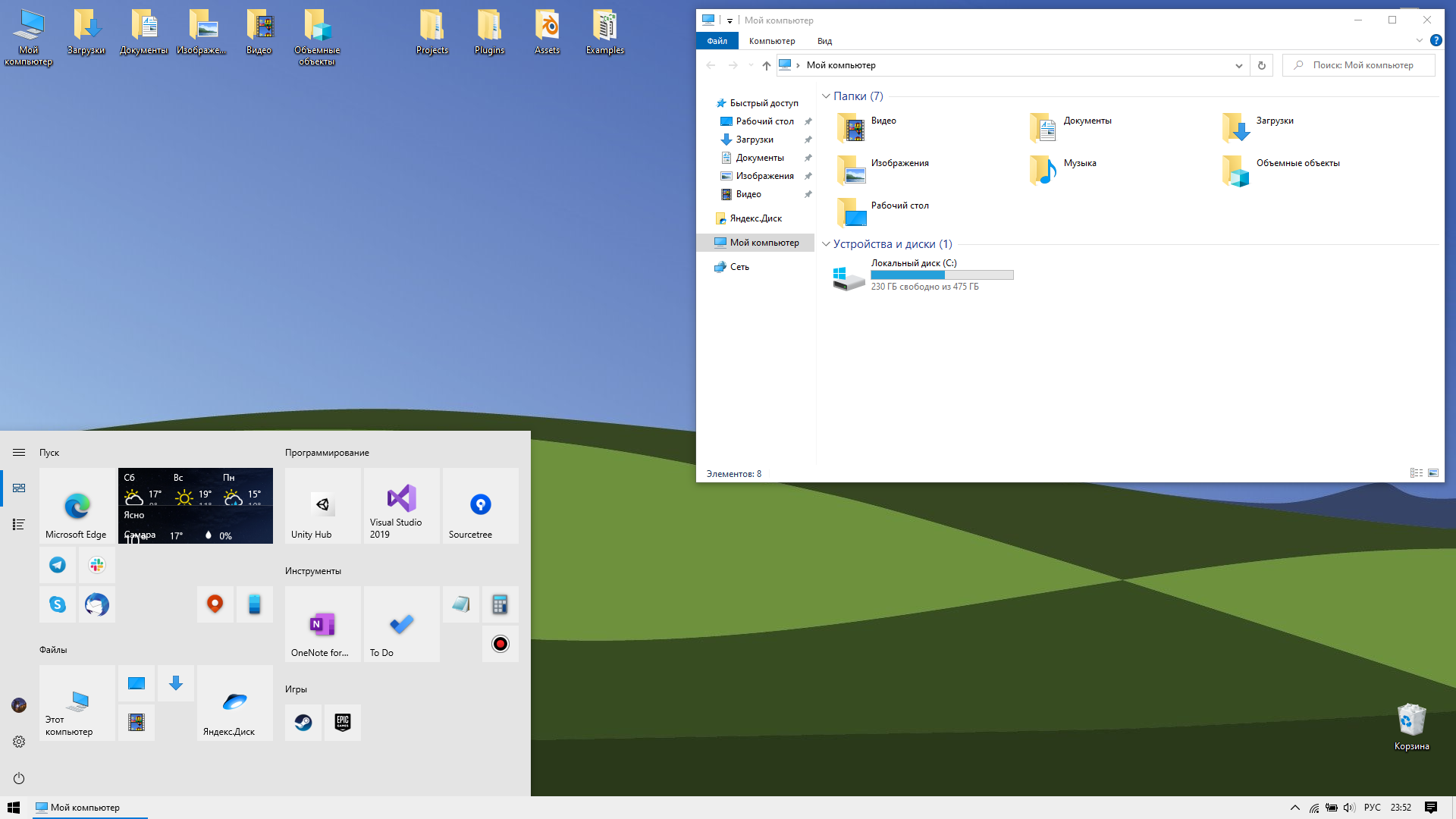Launch the Calculator tile
This screenshot has height=819, width=1456.
(500, 604)
